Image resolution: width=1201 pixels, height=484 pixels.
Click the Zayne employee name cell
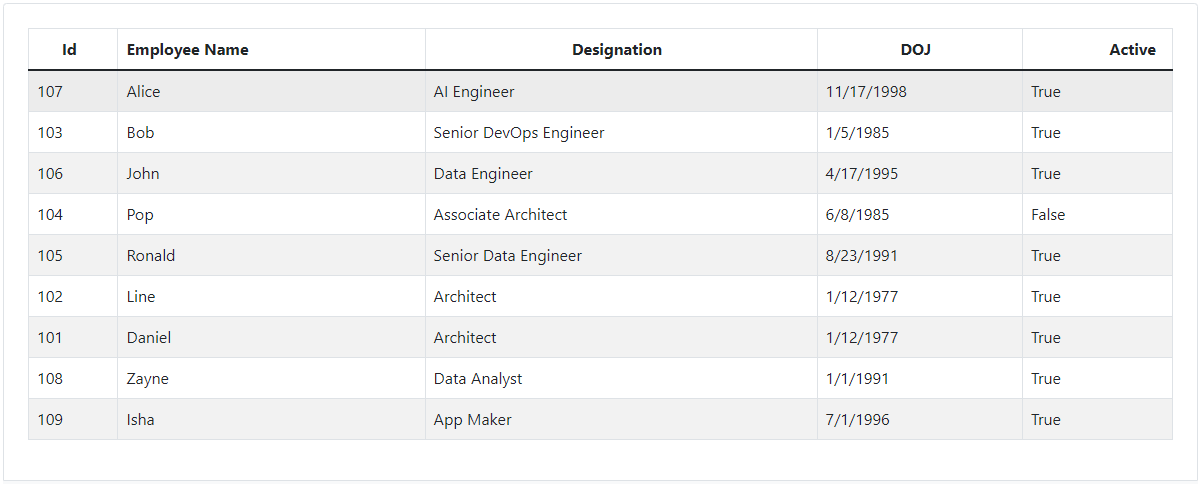click(148, 379)
